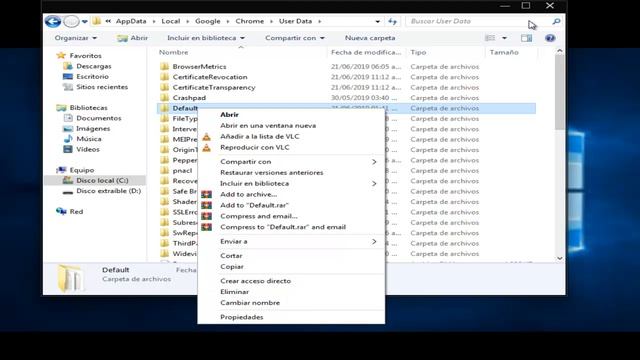Viewport: 640px width, 360px height.
Task: Expand Compartir con submenu in context menu
Action: 291,162
